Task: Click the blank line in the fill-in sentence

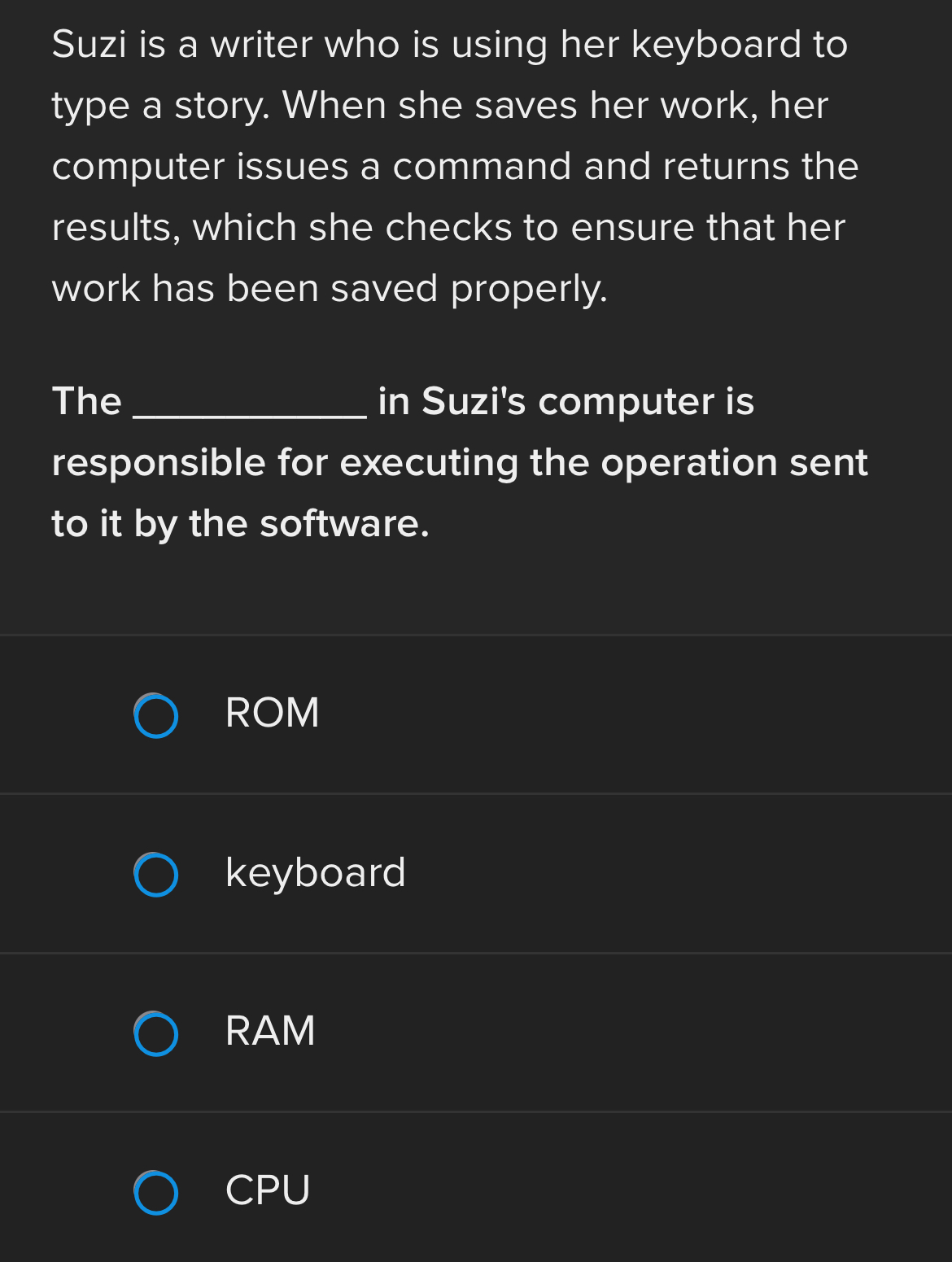Action: click(251, 409)
